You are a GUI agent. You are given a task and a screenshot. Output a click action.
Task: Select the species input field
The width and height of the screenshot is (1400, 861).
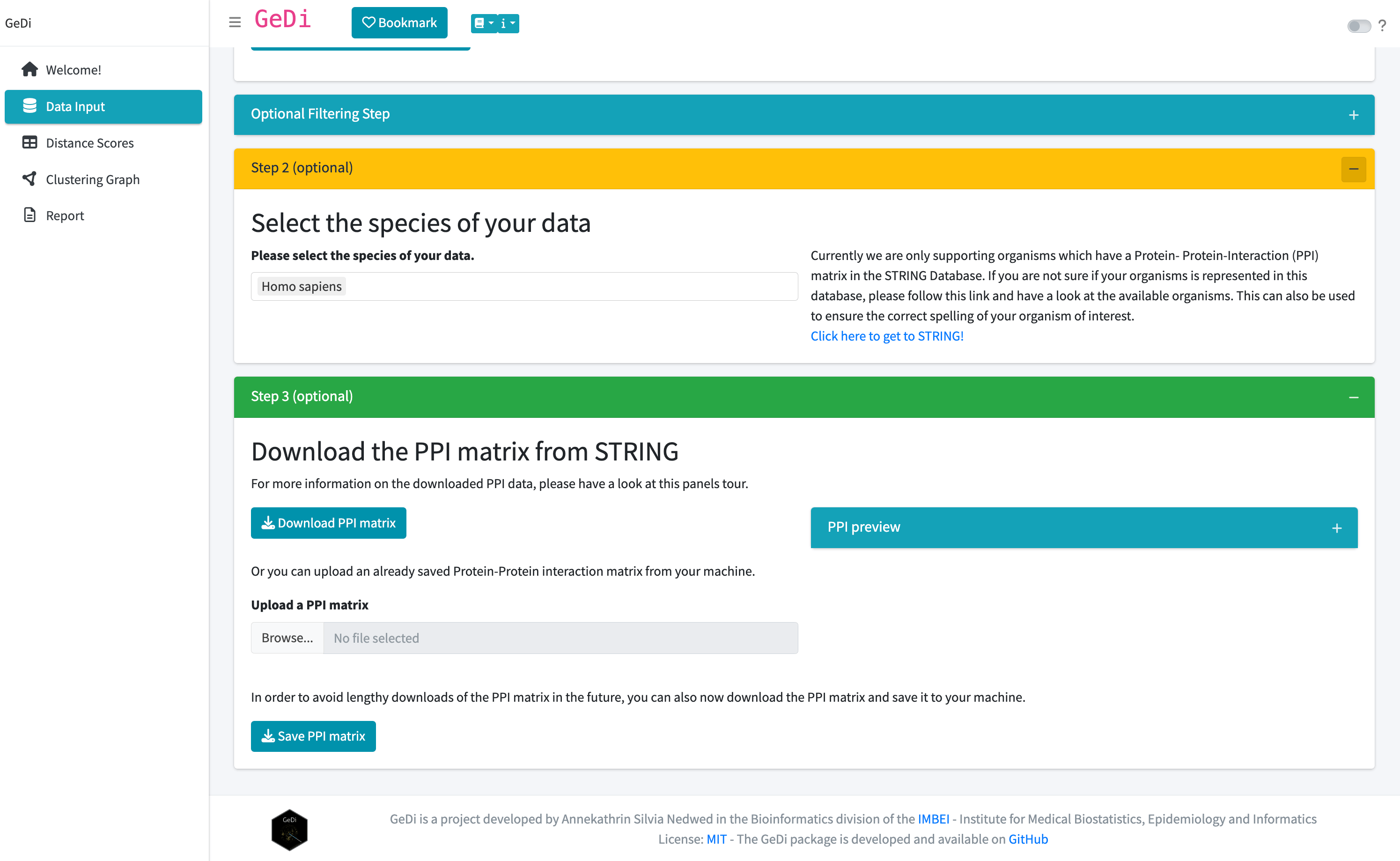pos(525,286)
